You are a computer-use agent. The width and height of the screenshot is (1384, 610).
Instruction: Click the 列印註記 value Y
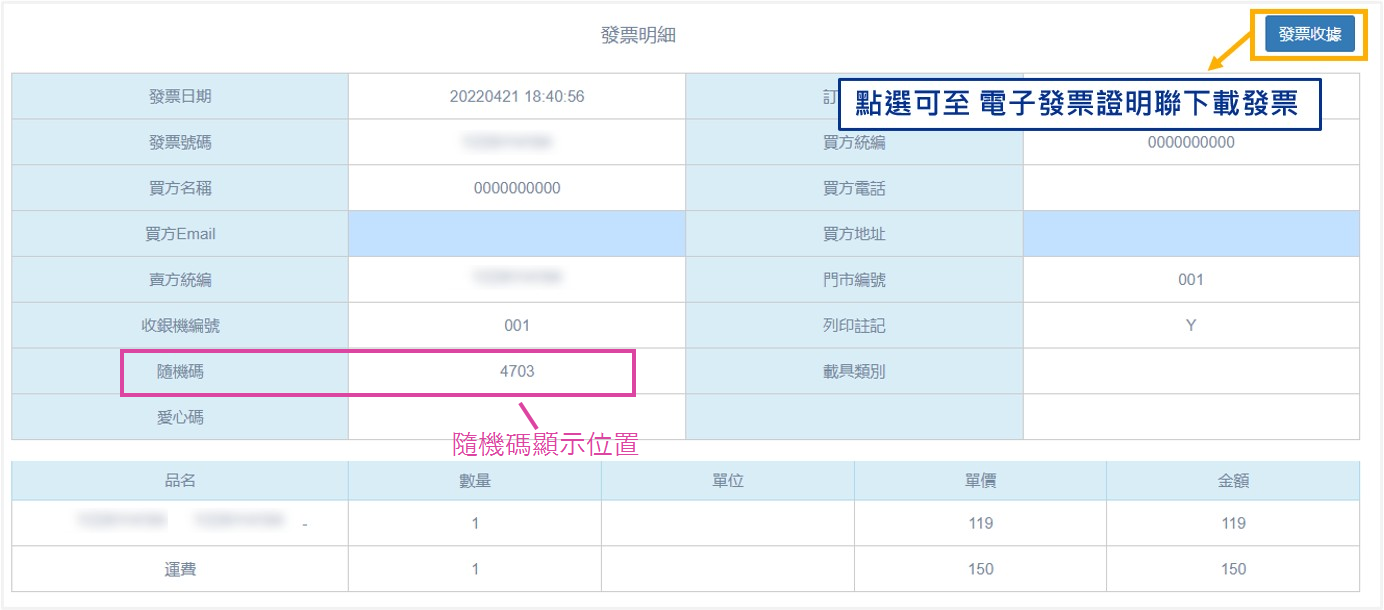point(1190,325)
